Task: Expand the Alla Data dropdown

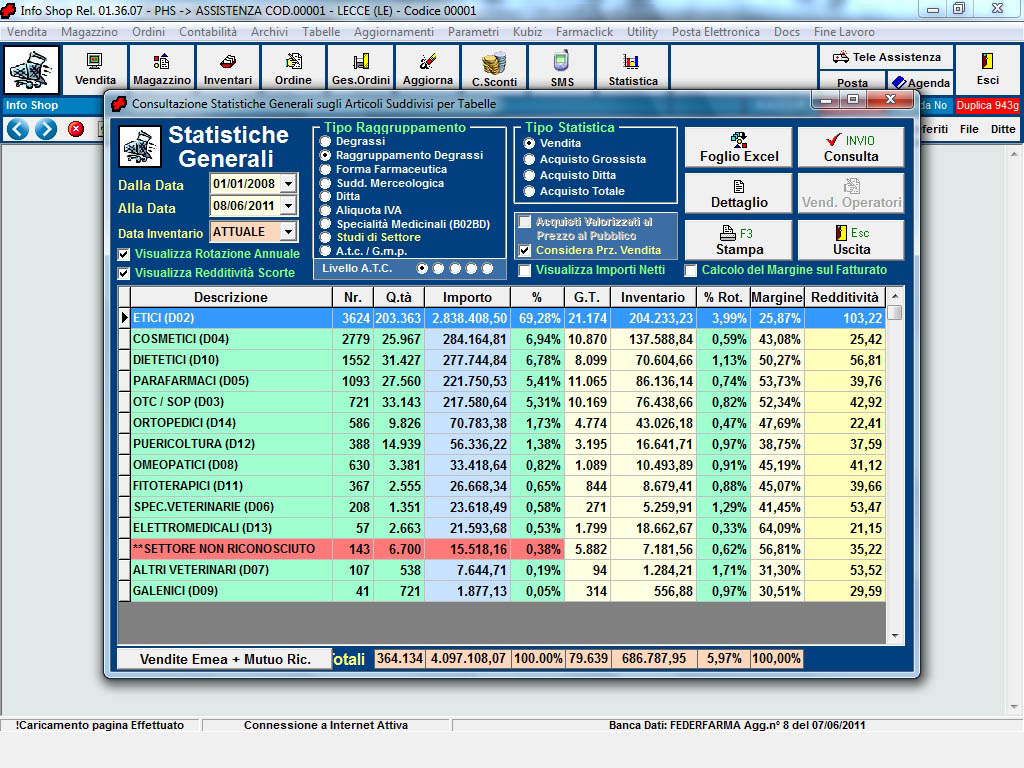Action: [289, 207]
